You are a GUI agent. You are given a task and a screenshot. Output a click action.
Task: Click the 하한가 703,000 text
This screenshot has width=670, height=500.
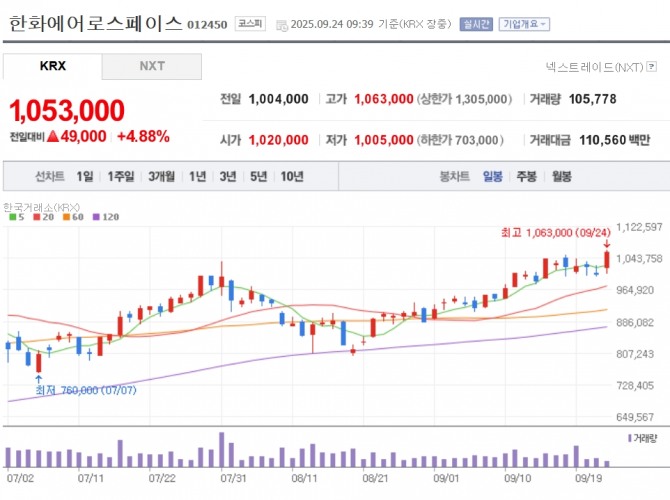[x=460, y=140]
